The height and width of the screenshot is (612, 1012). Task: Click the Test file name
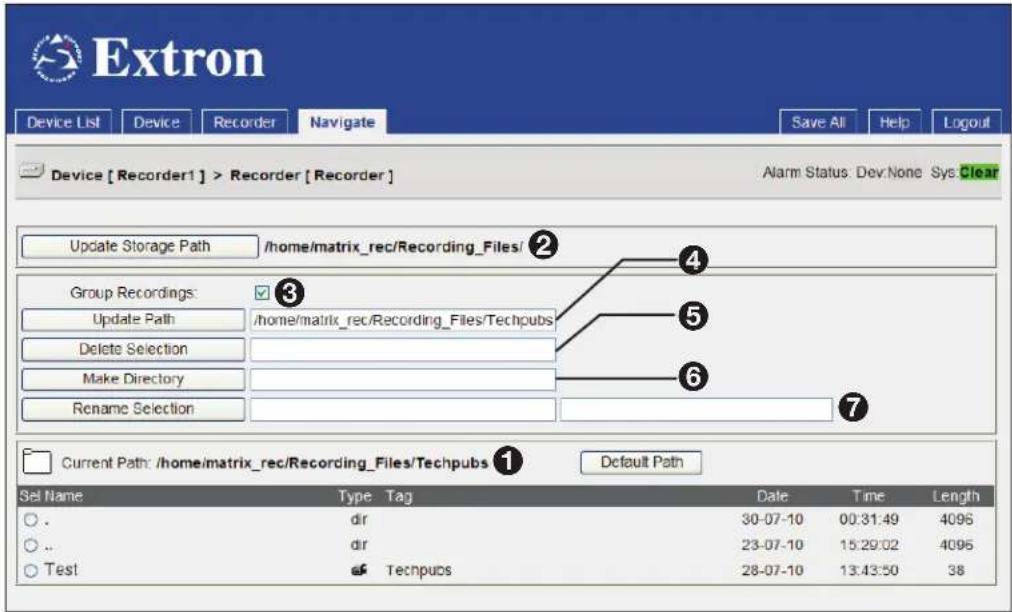tap(61, 570)
